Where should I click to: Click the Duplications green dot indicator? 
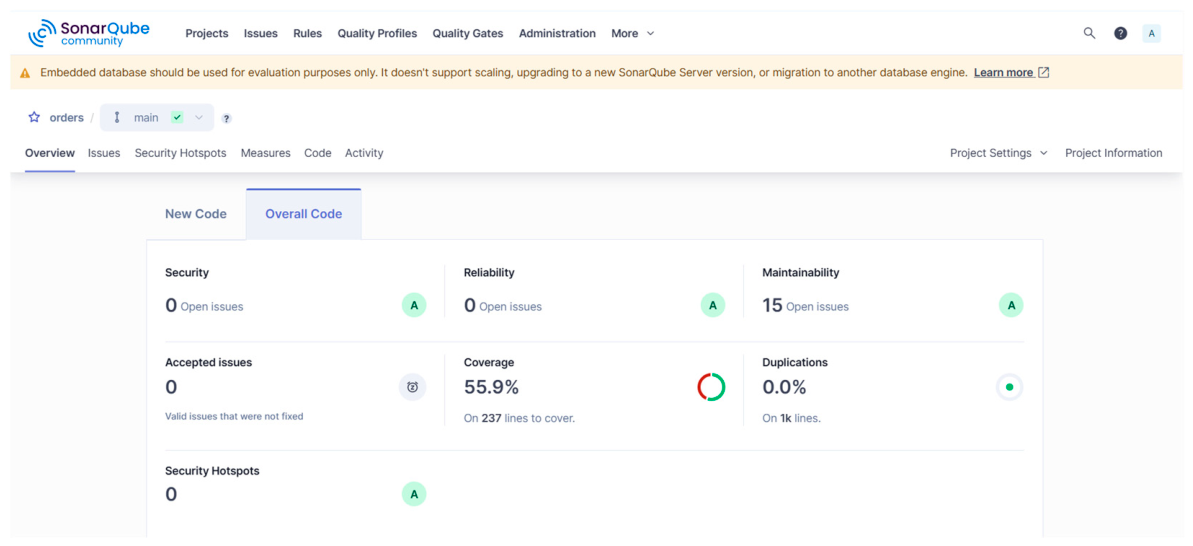pyautogui.click(x=1010, y=387)
